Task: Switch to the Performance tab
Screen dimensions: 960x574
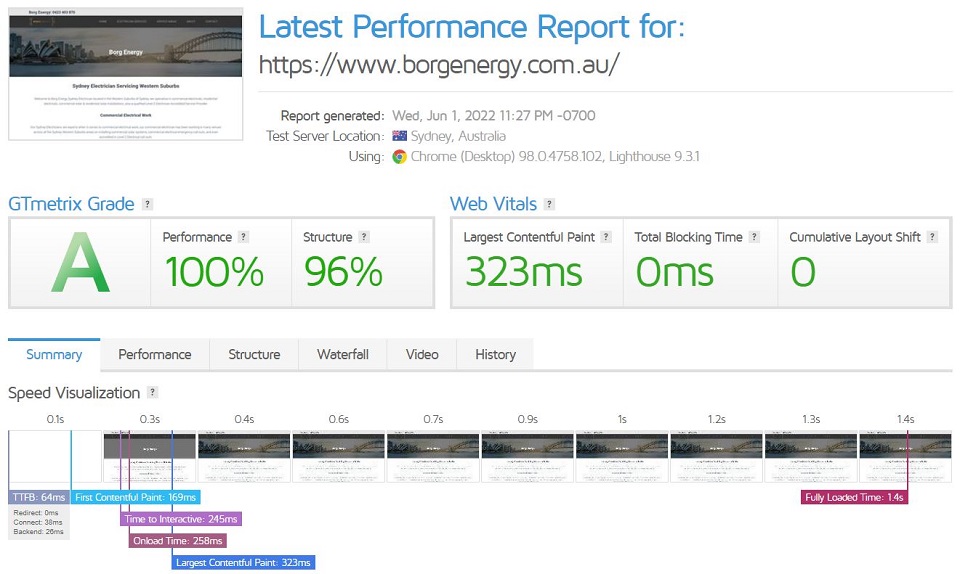Action: 155,354
